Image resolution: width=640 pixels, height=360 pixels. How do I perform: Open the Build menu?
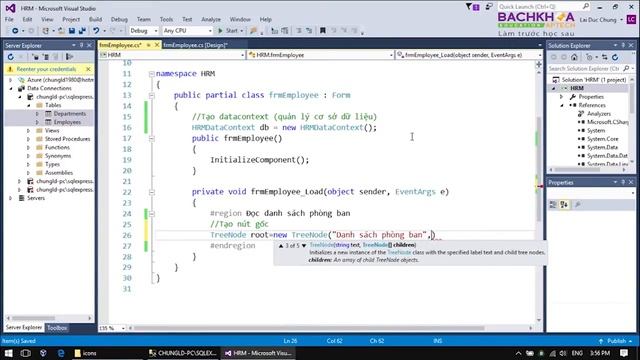(95, 19)
